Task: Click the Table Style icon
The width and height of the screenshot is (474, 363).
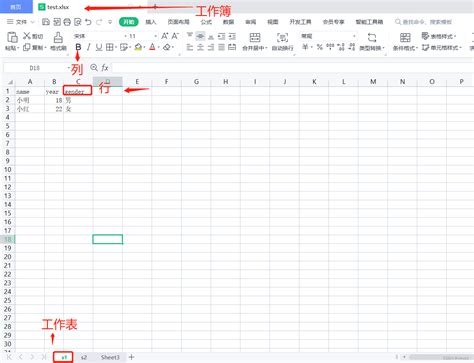Action: [425, 36]
